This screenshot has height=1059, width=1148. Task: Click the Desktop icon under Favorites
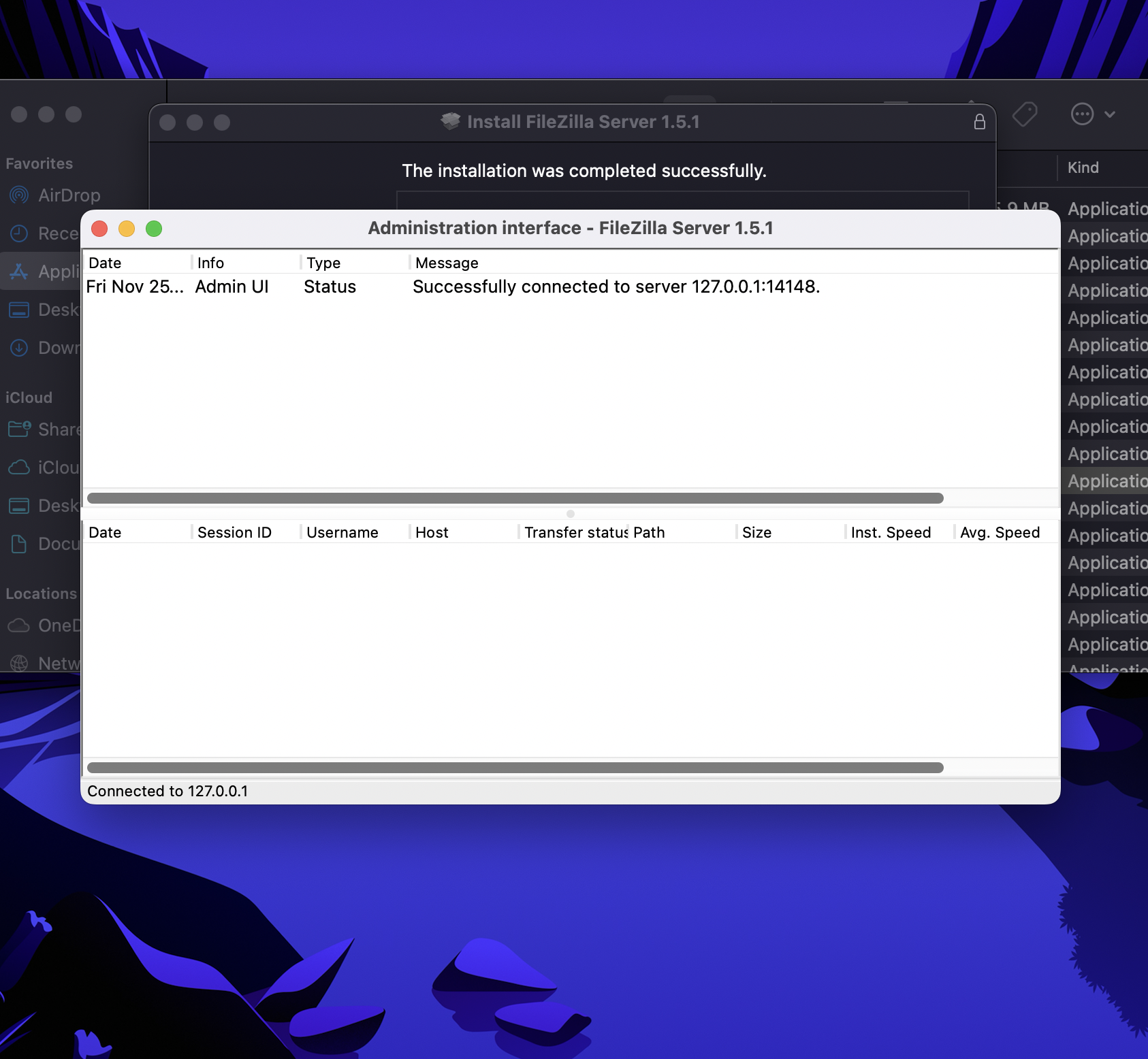(x=19, y=310)
